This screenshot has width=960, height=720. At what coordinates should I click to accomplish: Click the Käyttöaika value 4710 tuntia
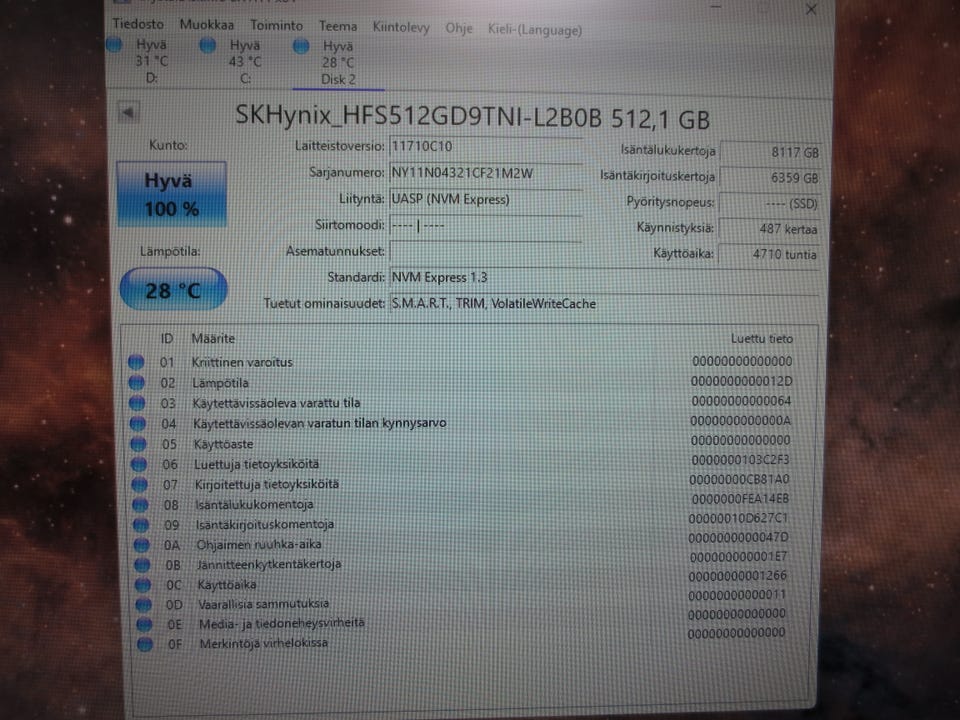[770, 254]
